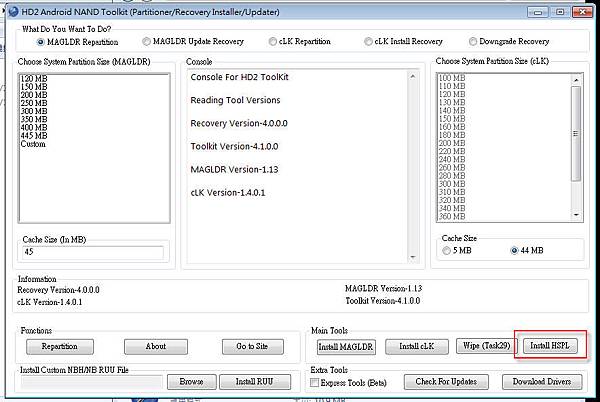Click Install HSPL button
Screen dimensions: 600x402
coord(550,346)
